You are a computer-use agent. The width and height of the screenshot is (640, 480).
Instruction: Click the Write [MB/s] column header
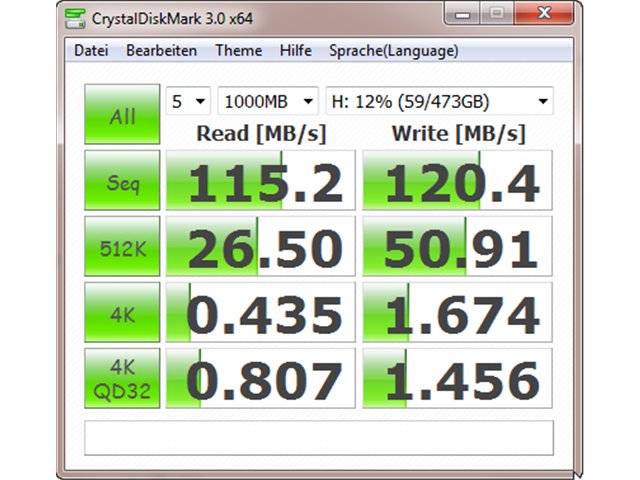(458, 134)
